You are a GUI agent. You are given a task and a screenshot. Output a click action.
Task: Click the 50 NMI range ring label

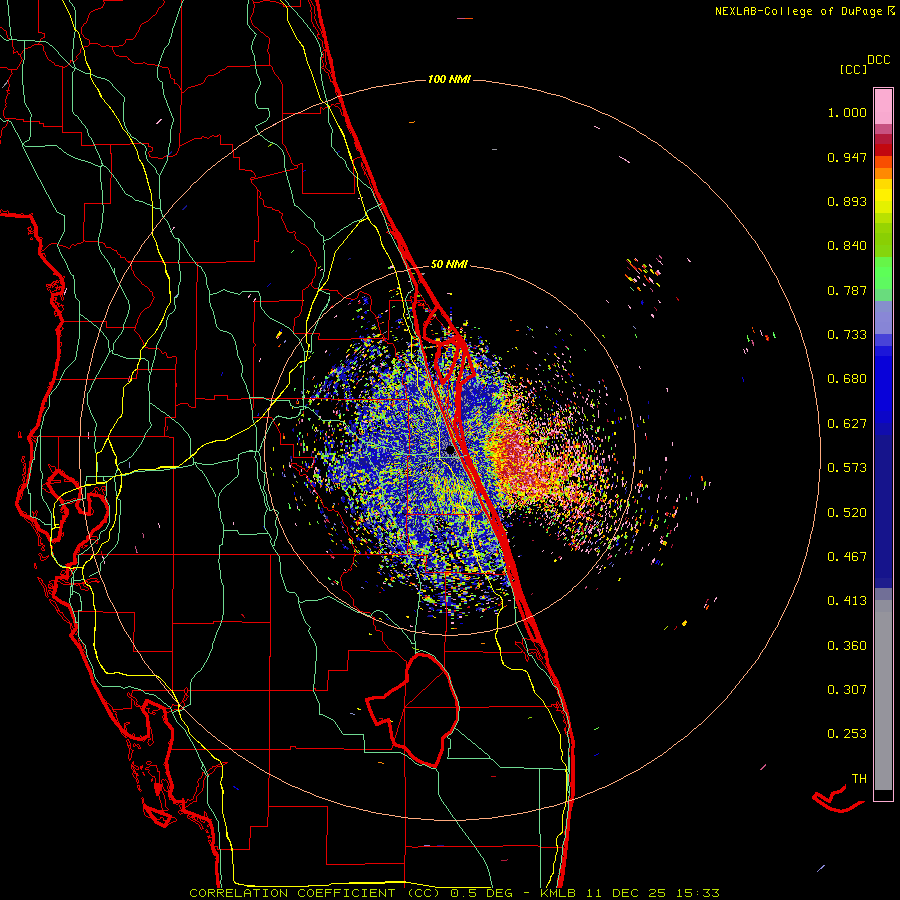(449, 265)
